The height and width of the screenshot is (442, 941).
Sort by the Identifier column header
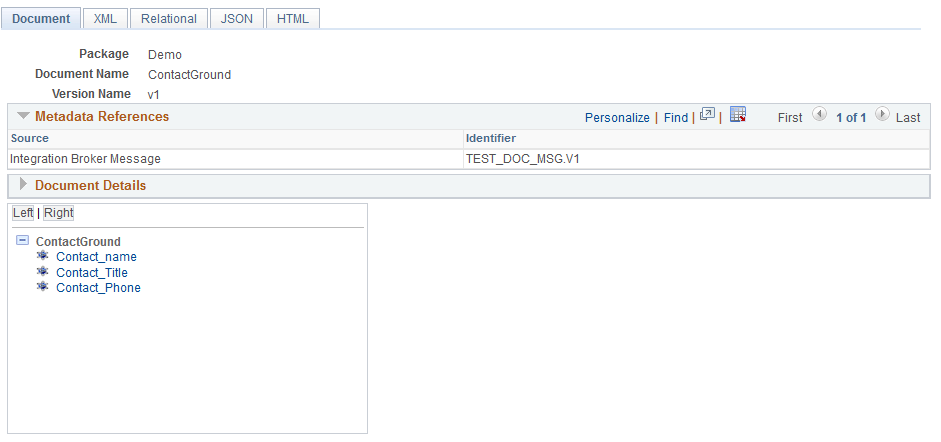pos(491,138)
